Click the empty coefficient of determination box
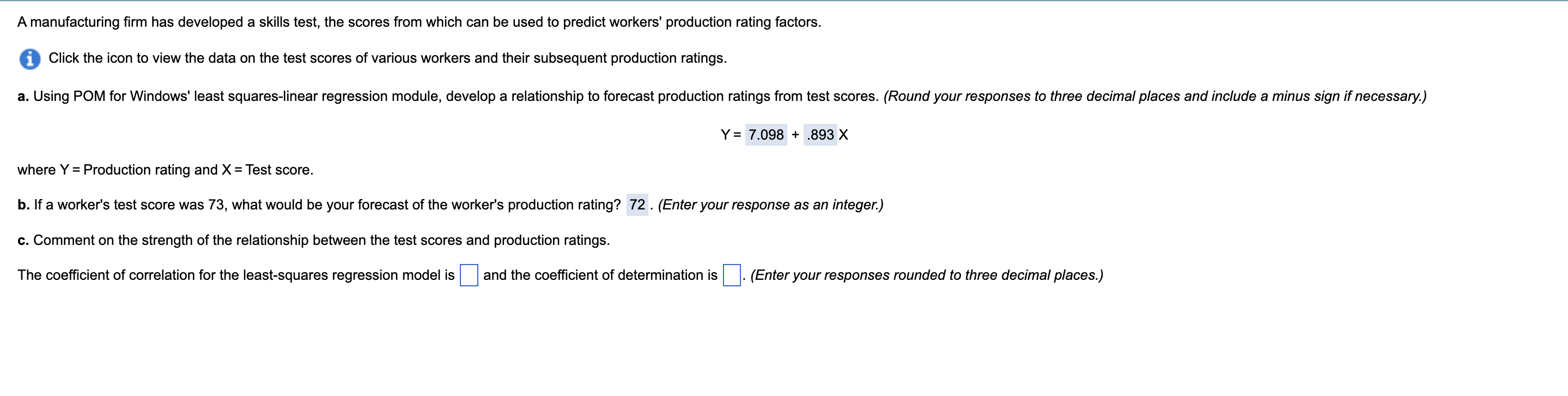The width and height of the screenshot is (1568, 396). click(731, 275)
